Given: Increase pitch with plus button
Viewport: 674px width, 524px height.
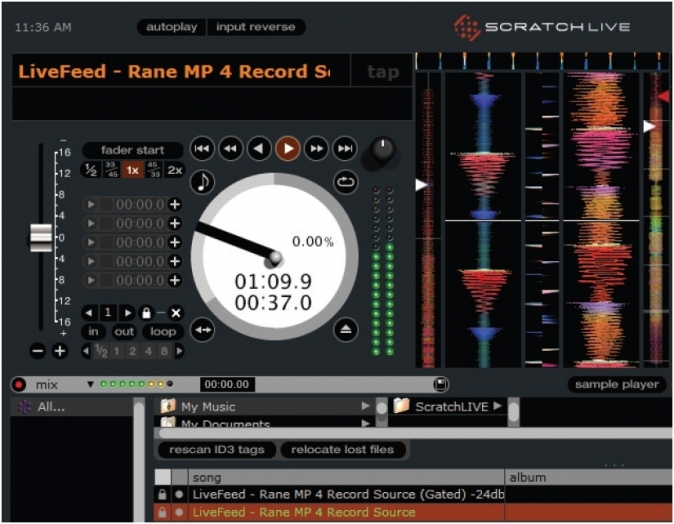Looking at the screenshot, I should [60, 351].
